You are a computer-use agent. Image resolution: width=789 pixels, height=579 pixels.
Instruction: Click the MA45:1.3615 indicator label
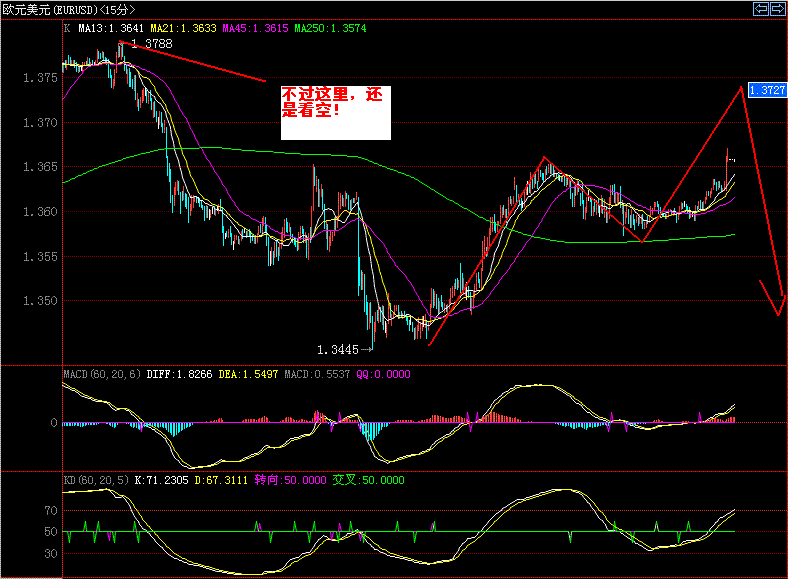pyautogui.click(x=255, y=28)
